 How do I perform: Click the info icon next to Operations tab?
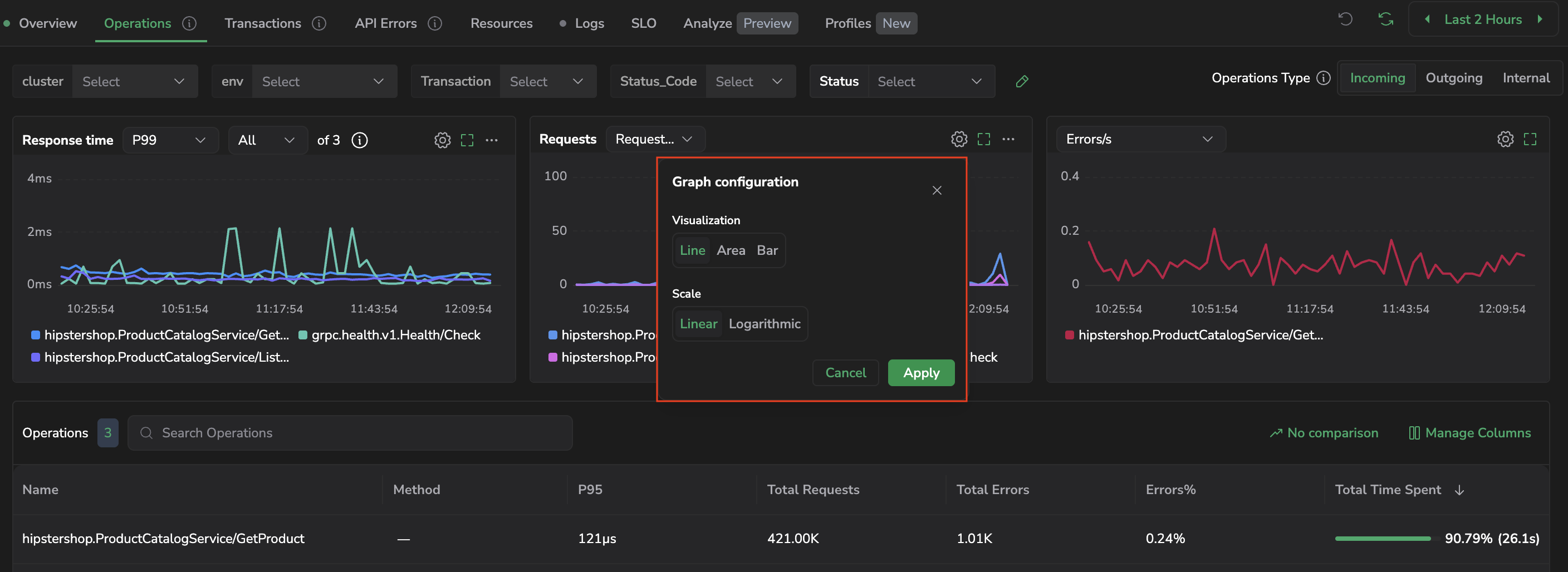click(189, 23)
